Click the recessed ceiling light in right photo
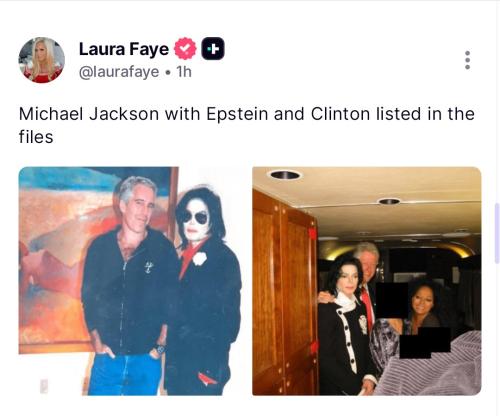This screenshot has width=500, height=416. 285,175
